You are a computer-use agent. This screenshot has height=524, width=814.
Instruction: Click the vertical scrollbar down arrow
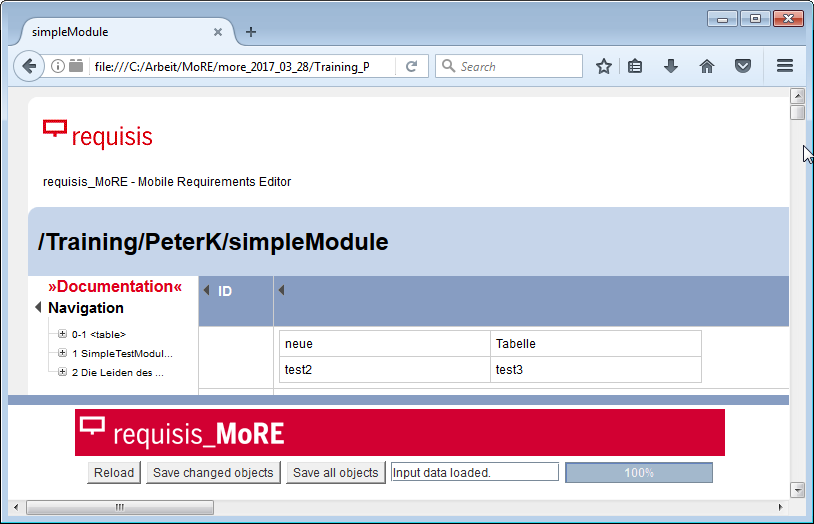point(797,490)
